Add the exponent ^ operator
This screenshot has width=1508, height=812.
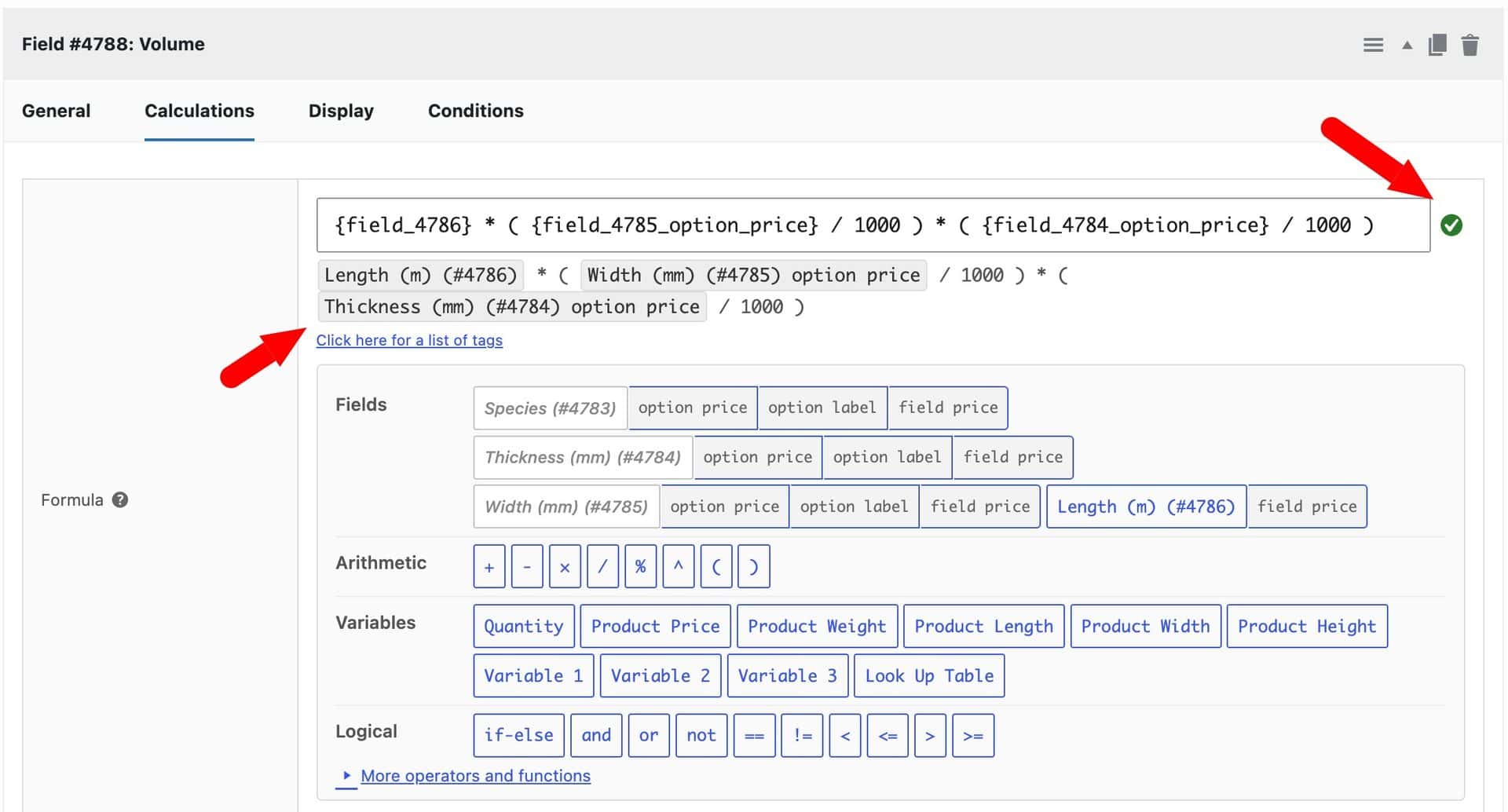678,566
